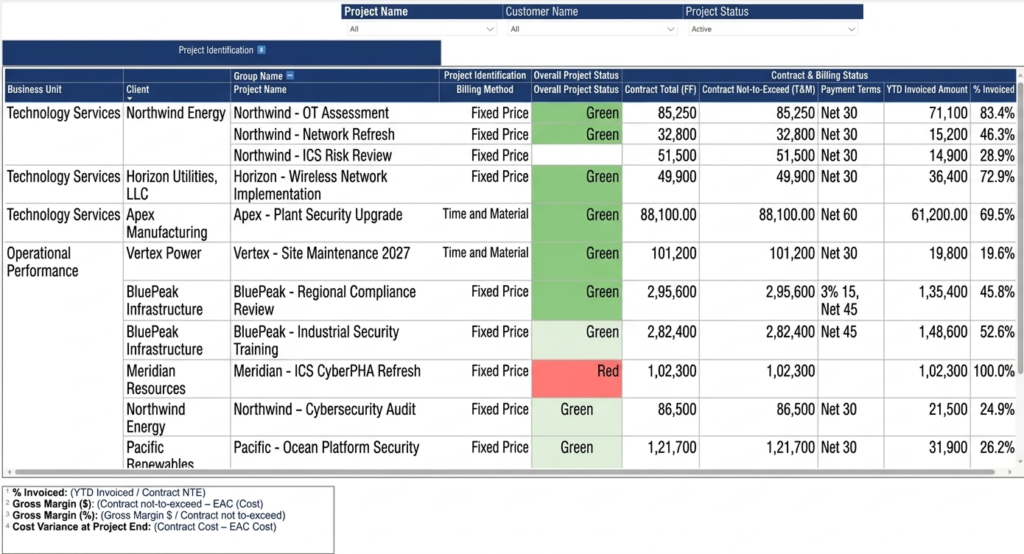Screen dimensions: 1024x554
Task: Select 'Vertex - Site Maintenance 2027' project
Action: tap(322, 253)
